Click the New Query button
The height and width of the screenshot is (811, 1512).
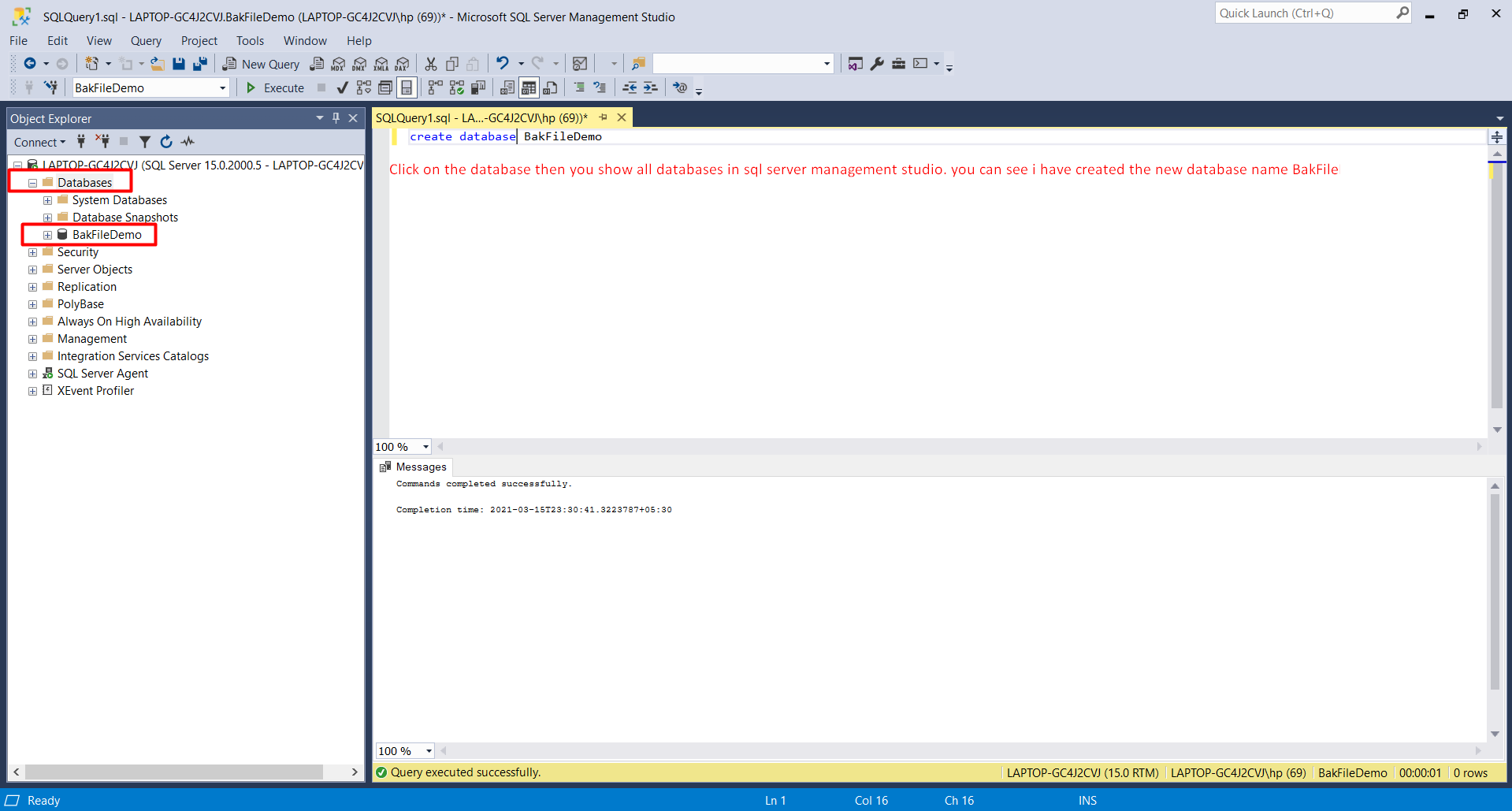(x=261, y=64)
